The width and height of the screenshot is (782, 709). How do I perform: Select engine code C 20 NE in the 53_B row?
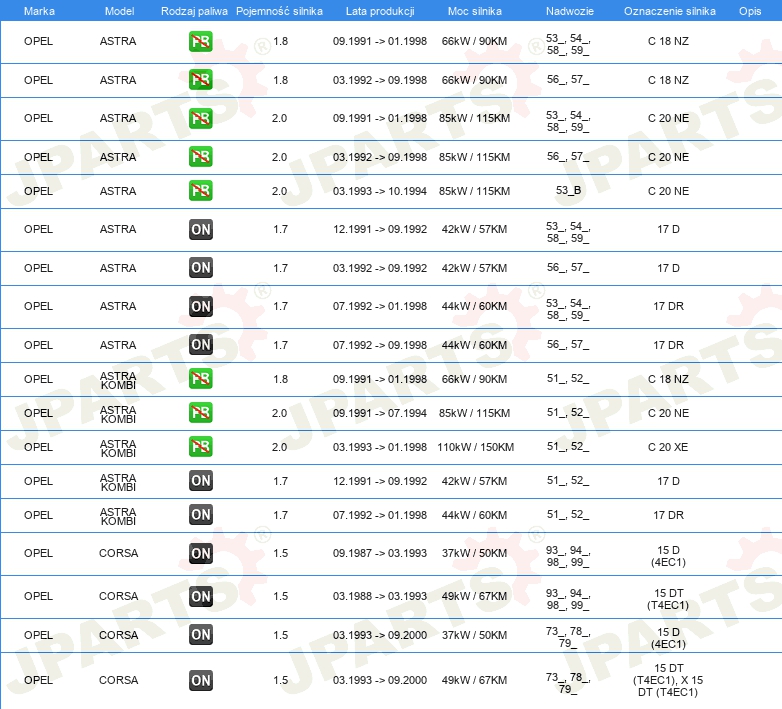pyautogui.click(x=668, y=191)
